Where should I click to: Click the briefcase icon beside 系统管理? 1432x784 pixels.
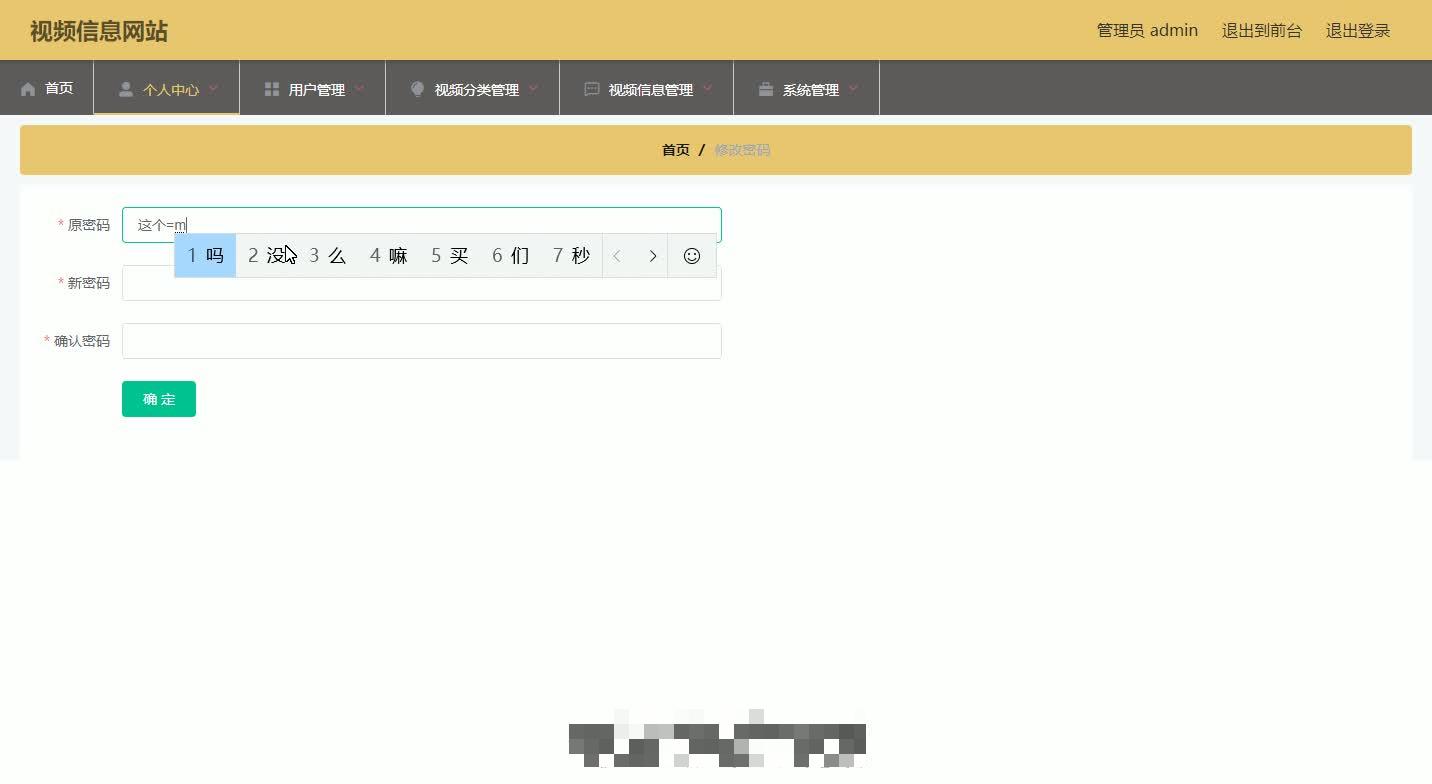766,89
